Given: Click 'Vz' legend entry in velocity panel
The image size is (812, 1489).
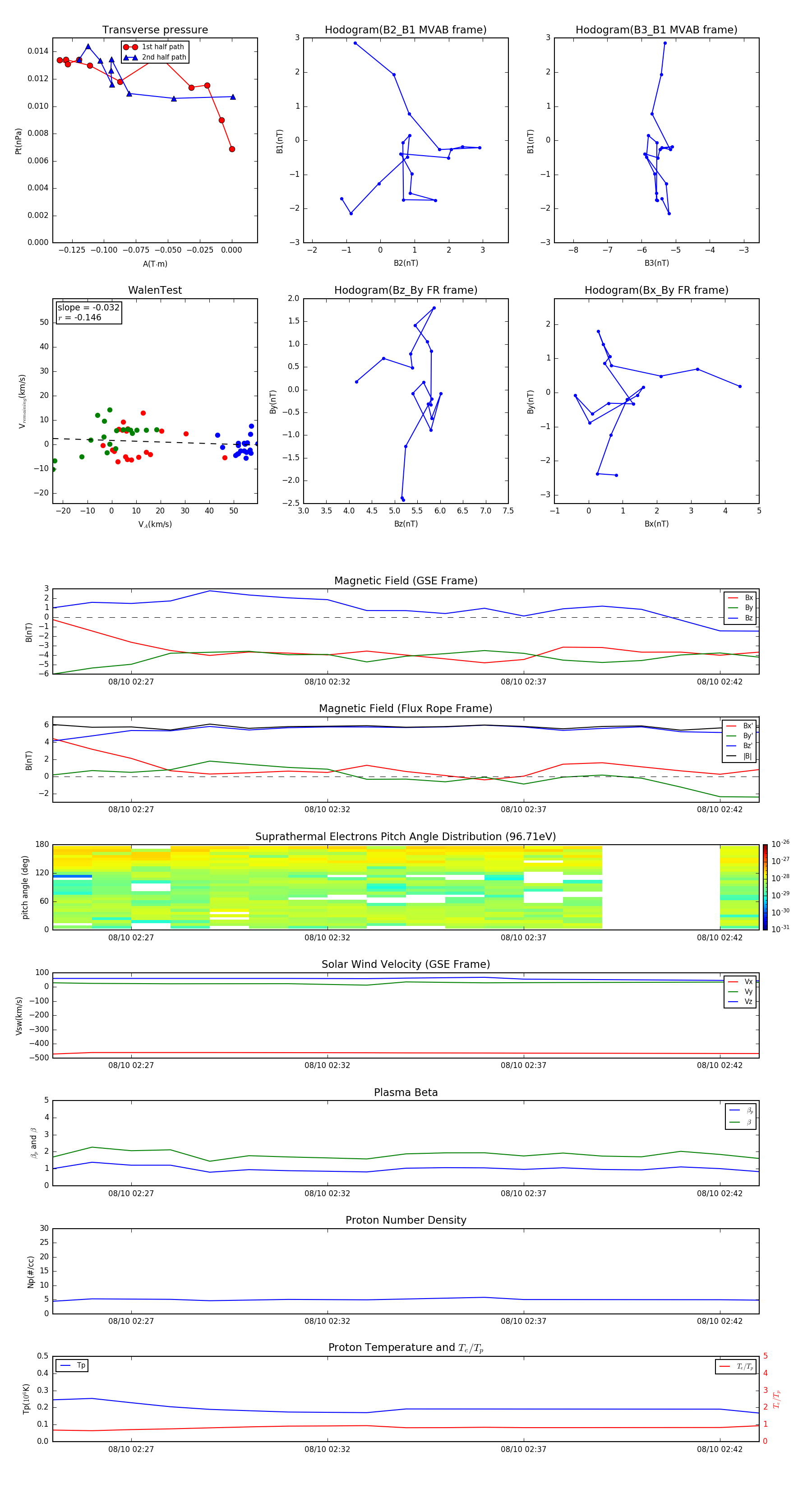Looking at the screenshot, I should [x=740, y=1001].
